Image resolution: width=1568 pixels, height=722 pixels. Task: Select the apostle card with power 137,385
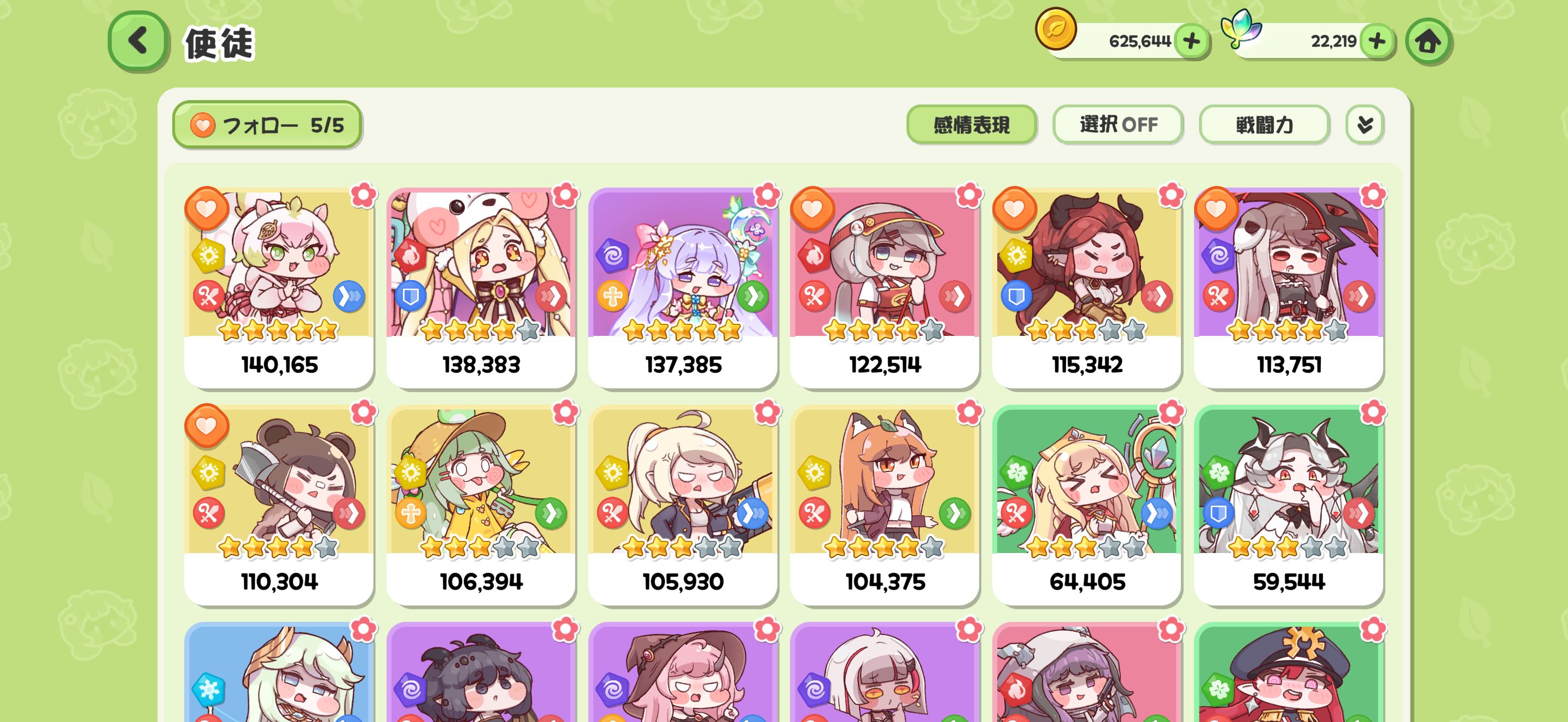coord(683,287)
